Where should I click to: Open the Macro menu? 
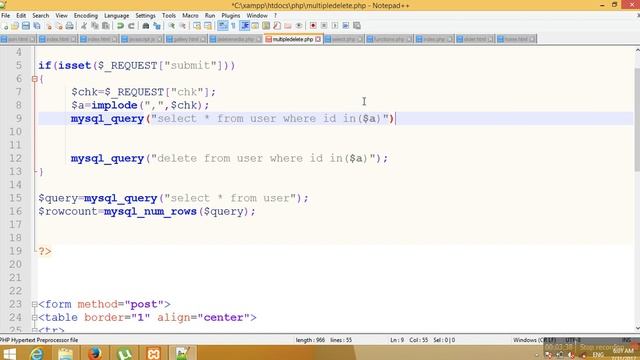[190, 16]
